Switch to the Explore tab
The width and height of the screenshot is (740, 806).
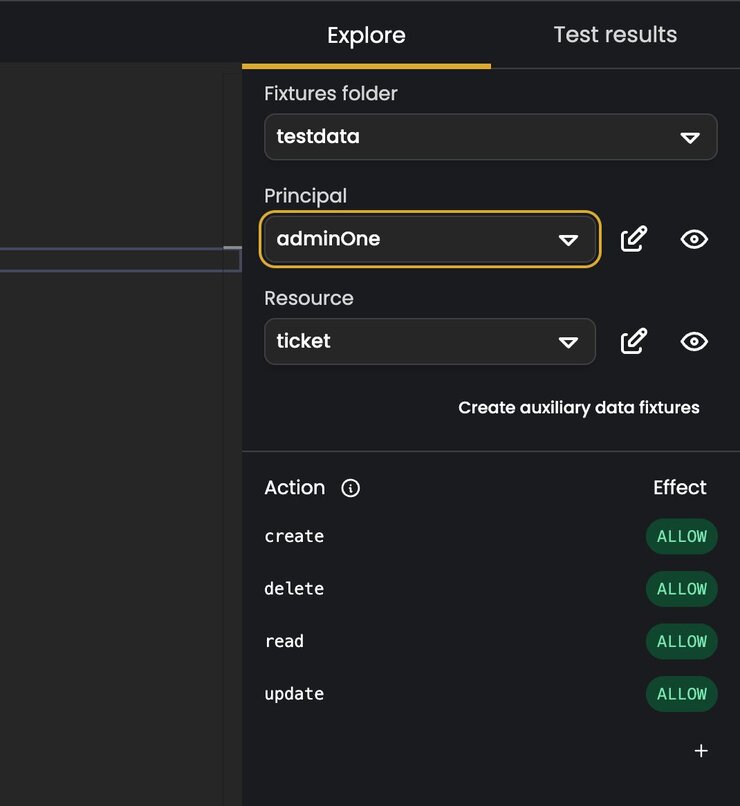366,35
